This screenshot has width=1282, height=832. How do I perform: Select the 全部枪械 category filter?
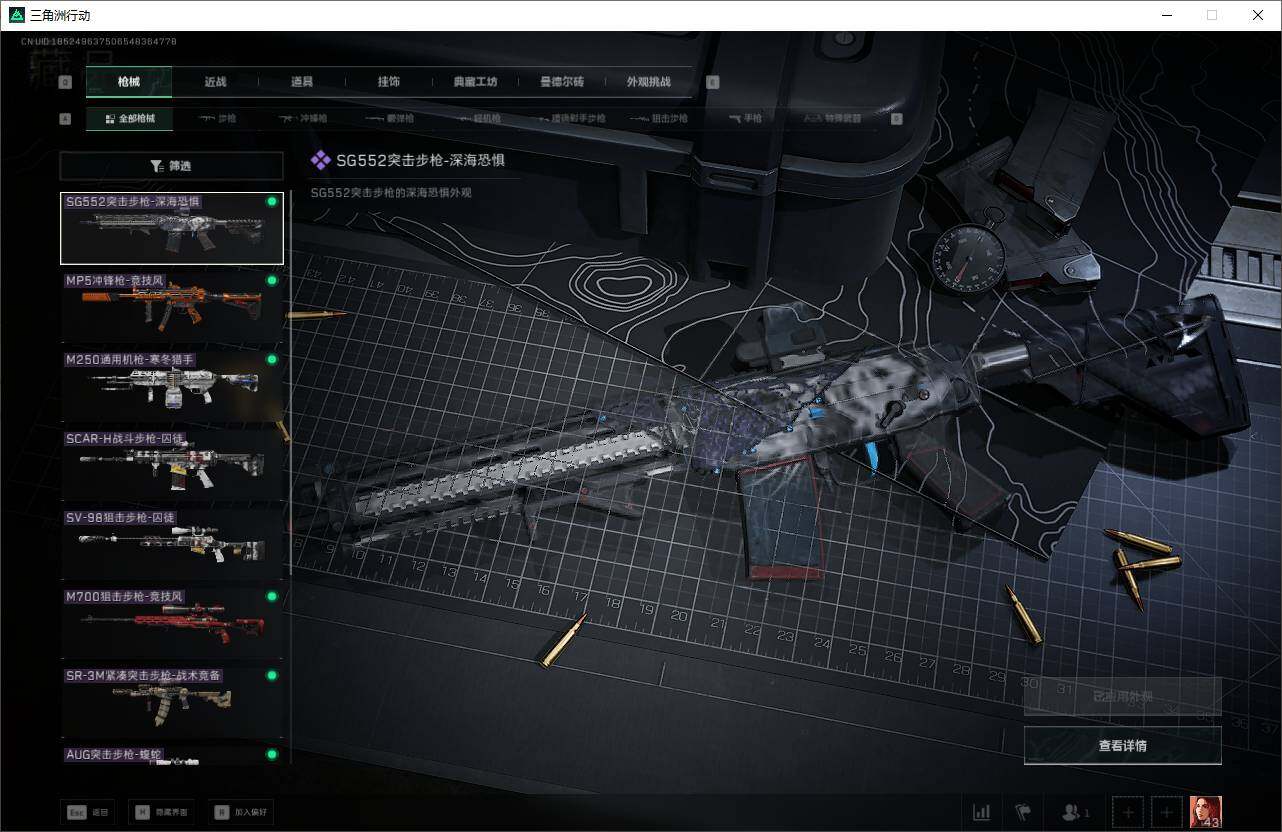point(129,118)
